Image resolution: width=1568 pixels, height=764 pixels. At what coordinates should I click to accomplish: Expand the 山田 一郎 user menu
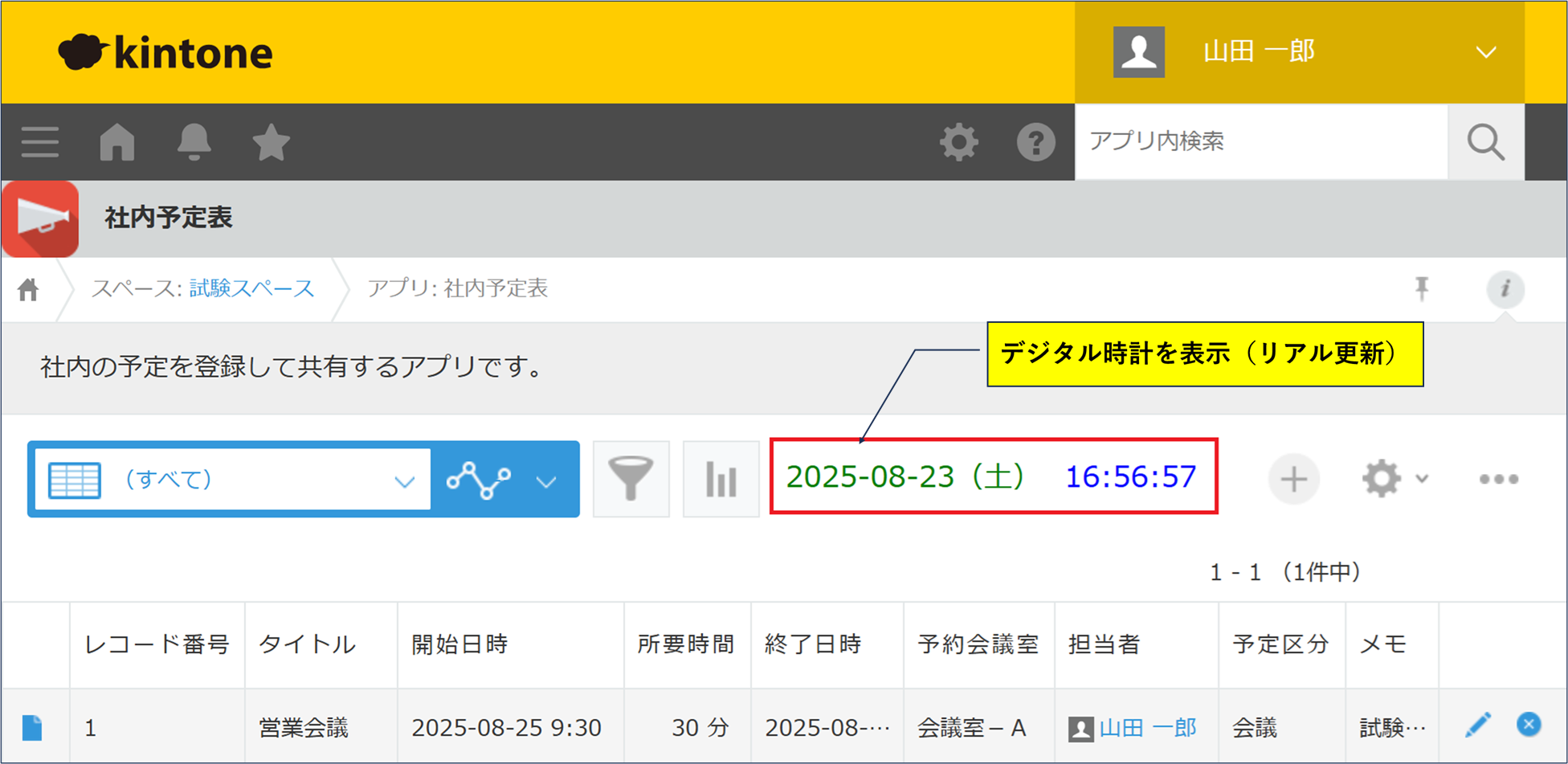pyautogui.click(x=1485, y=52)
